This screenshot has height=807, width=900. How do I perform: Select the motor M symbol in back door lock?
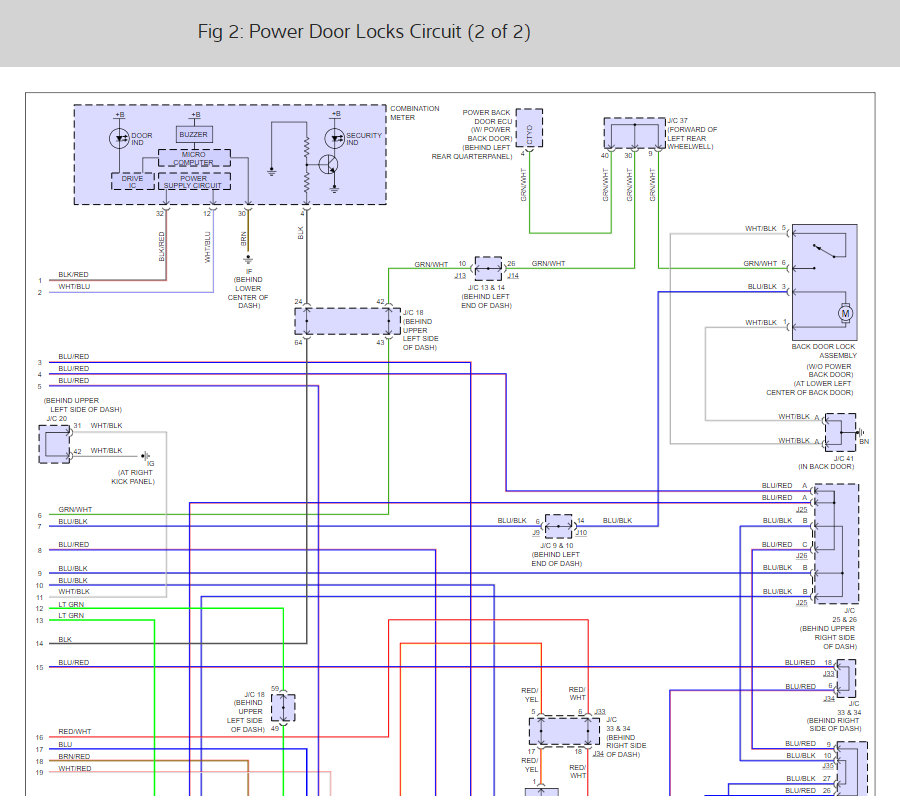pyautogui.click(x=845, y=313)
